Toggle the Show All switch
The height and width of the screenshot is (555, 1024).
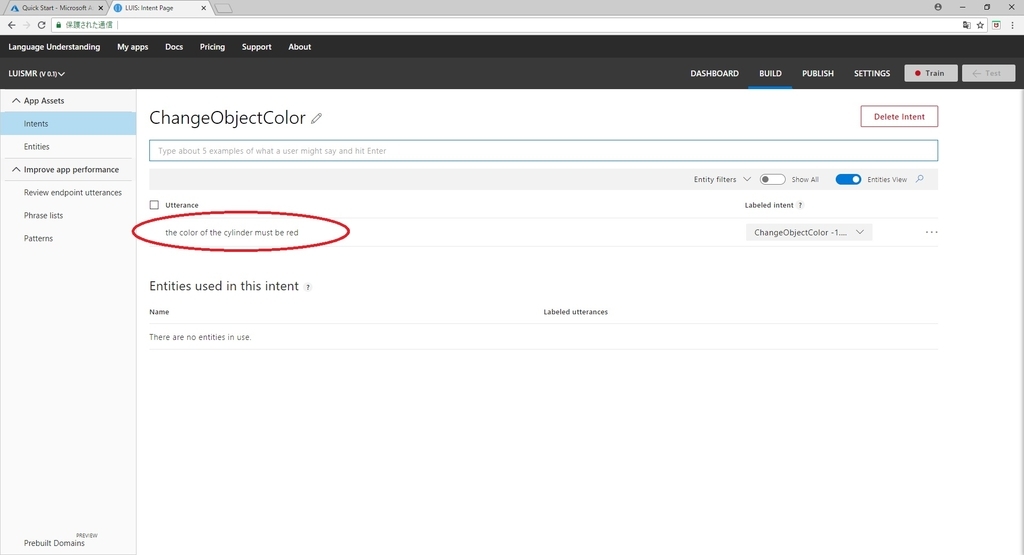(772, 180)
